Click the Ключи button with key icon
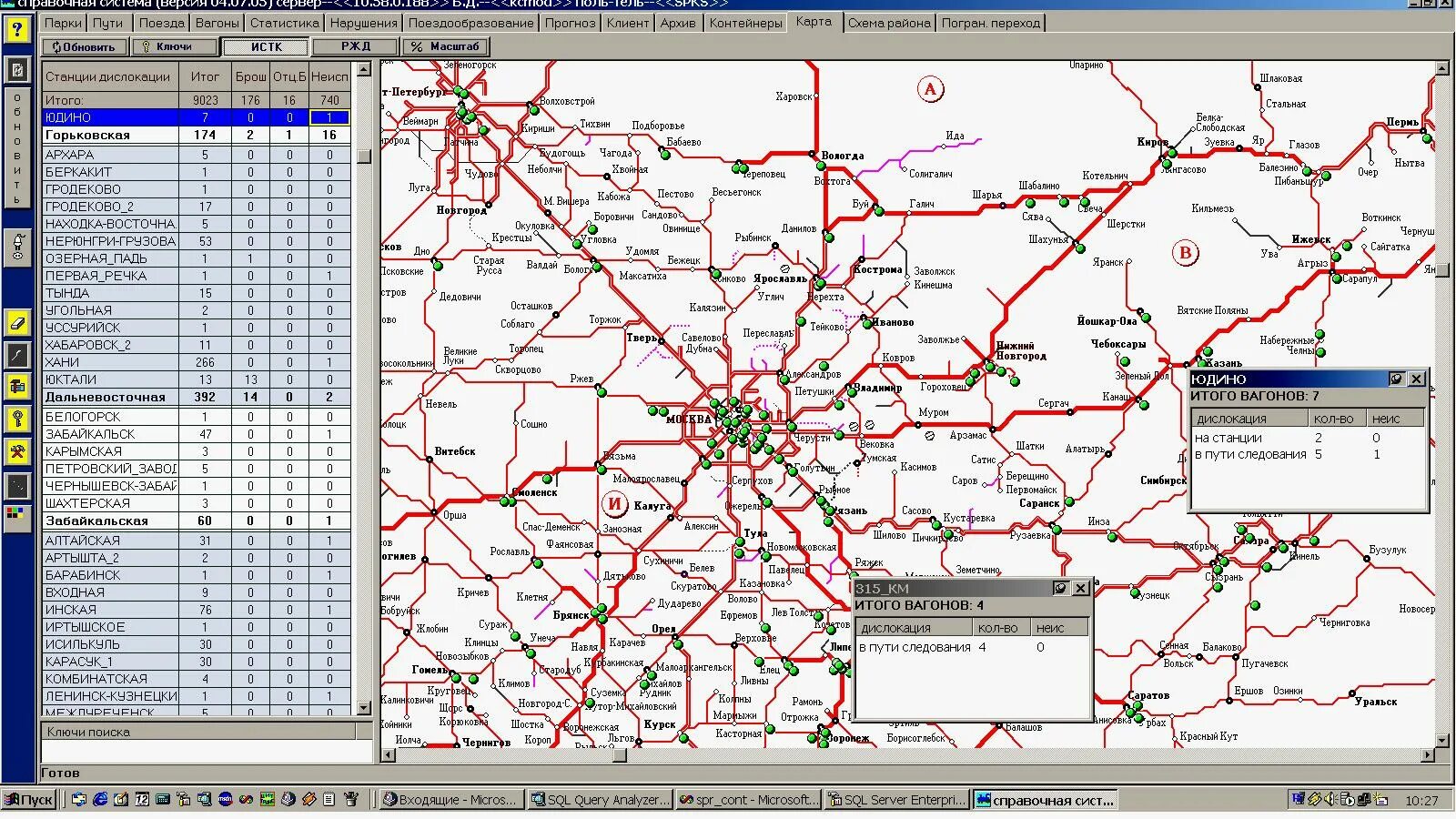Viewport: 1456px width, 819px height. pyautogui.click(x=175, y=46)
